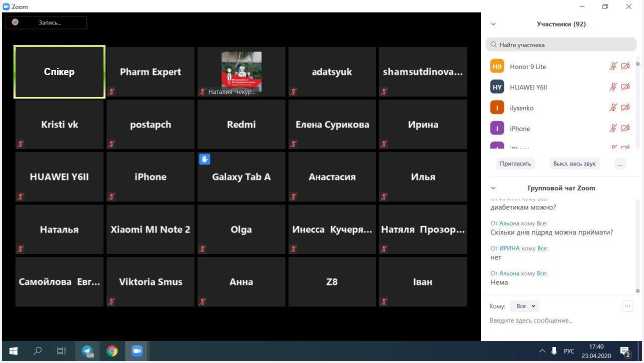Click the Mute All button
Screen dimensions: 644x363
pos(574,164)
